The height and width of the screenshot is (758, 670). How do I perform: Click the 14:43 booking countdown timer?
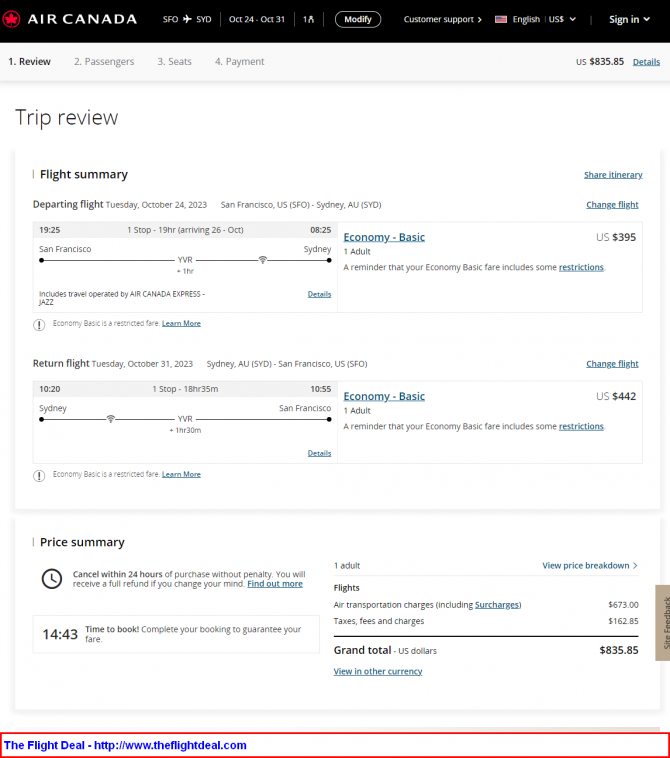(x=60, y=634)
